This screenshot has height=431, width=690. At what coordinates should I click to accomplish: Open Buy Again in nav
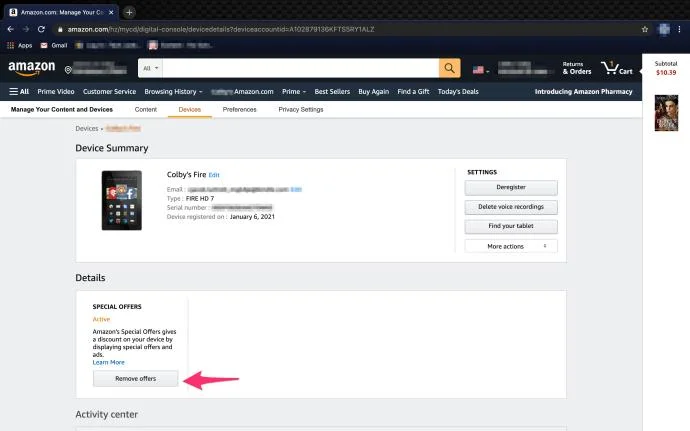[374, 92]
